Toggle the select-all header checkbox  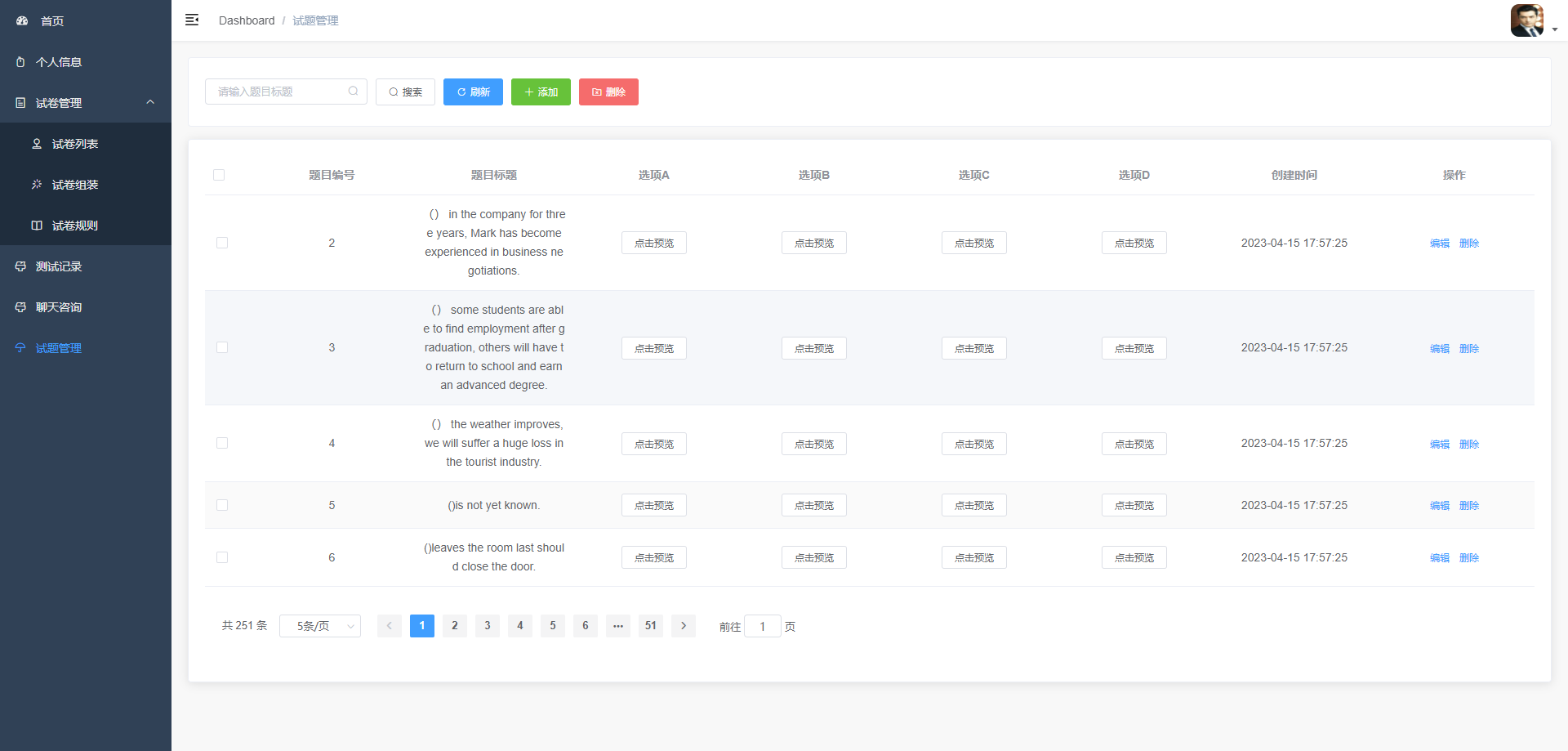tap(219, 175)
